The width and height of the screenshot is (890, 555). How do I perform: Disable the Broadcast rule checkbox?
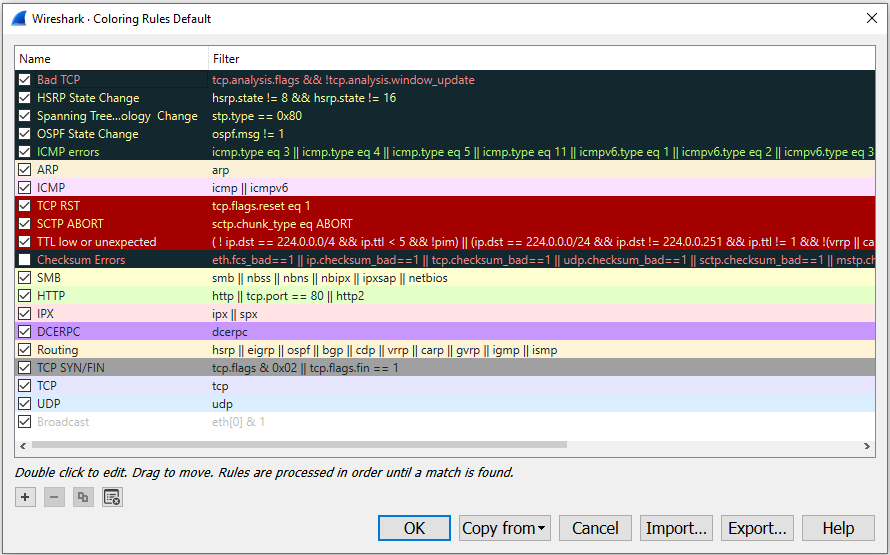click(25, 422)
